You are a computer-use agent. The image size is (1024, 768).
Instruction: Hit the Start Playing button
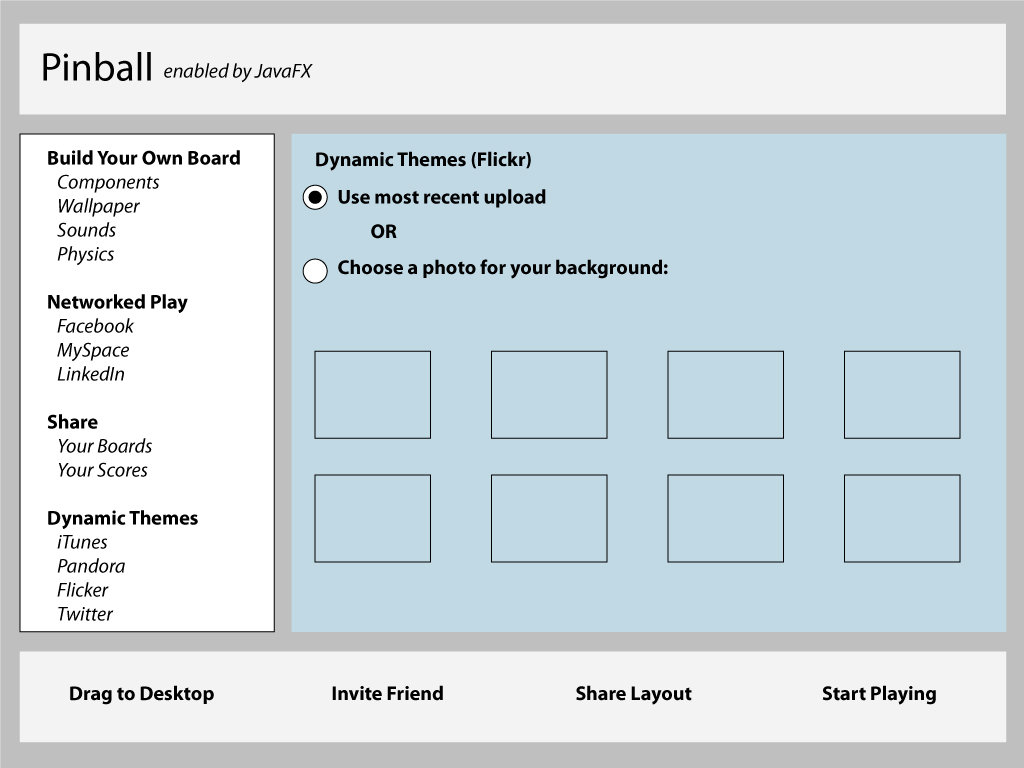(x=879, y=694)
